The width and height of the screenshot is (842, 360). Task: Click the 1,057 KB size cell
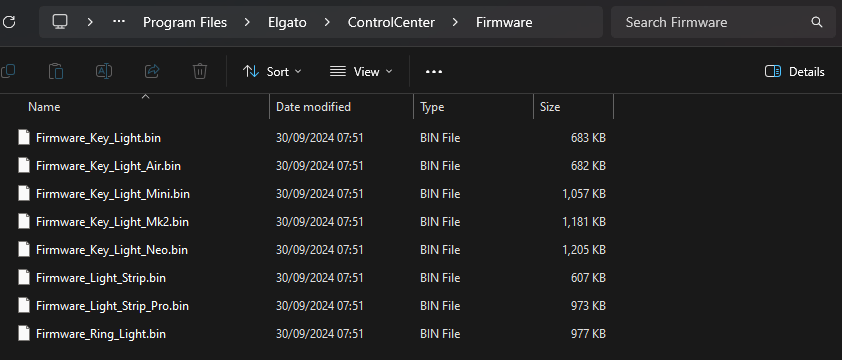point(584,194)
